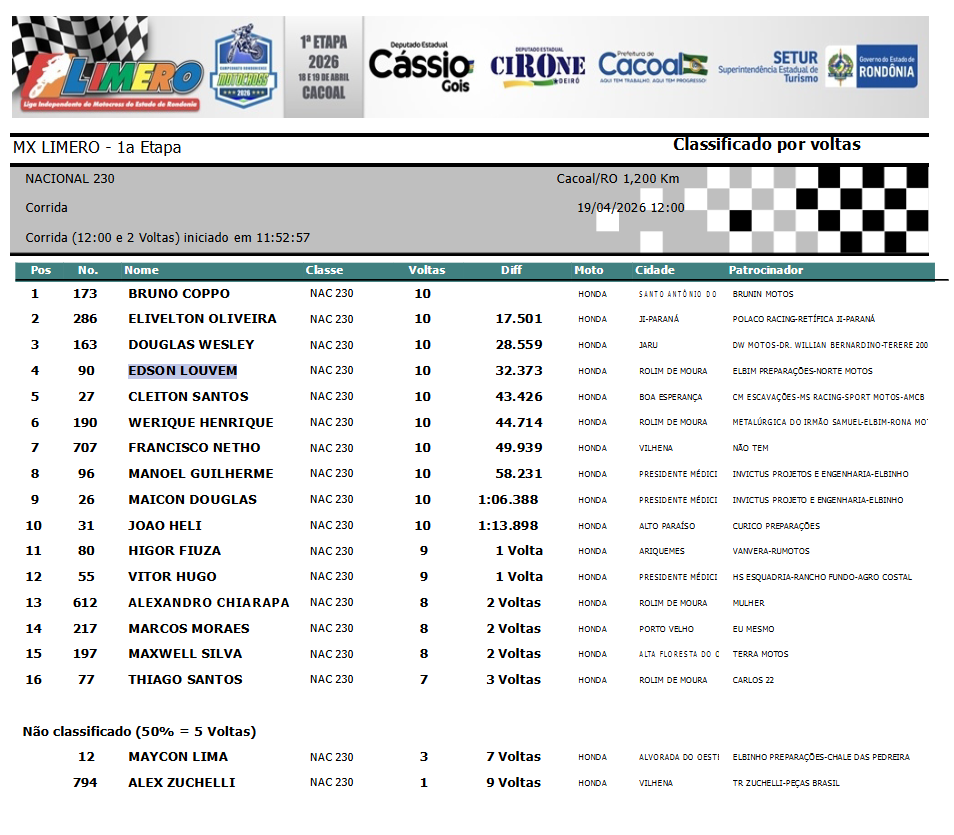This screenshot has width=954, height=835.
Task: Click the Nome column header
Action: [x=141, y=270]
